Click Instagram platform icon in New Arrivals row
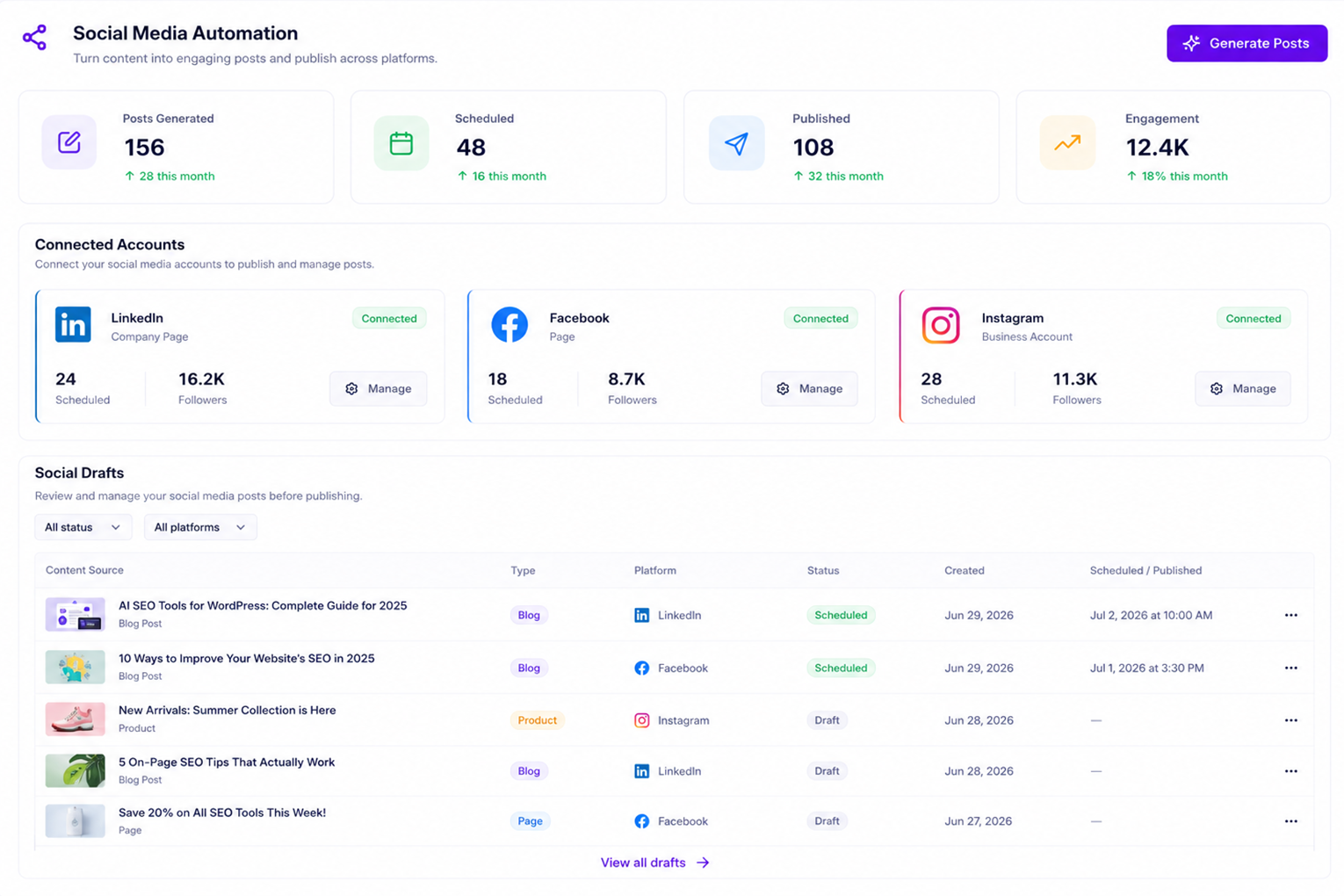This screenshot has height=896, width=1344. (x=642, y=720)
